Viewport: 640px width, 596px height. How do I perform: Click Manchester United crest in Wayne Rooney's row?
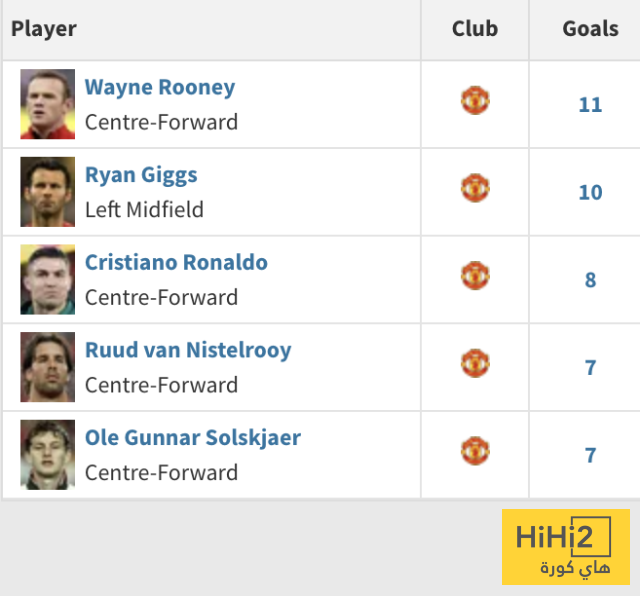click(x=475, y=101)
